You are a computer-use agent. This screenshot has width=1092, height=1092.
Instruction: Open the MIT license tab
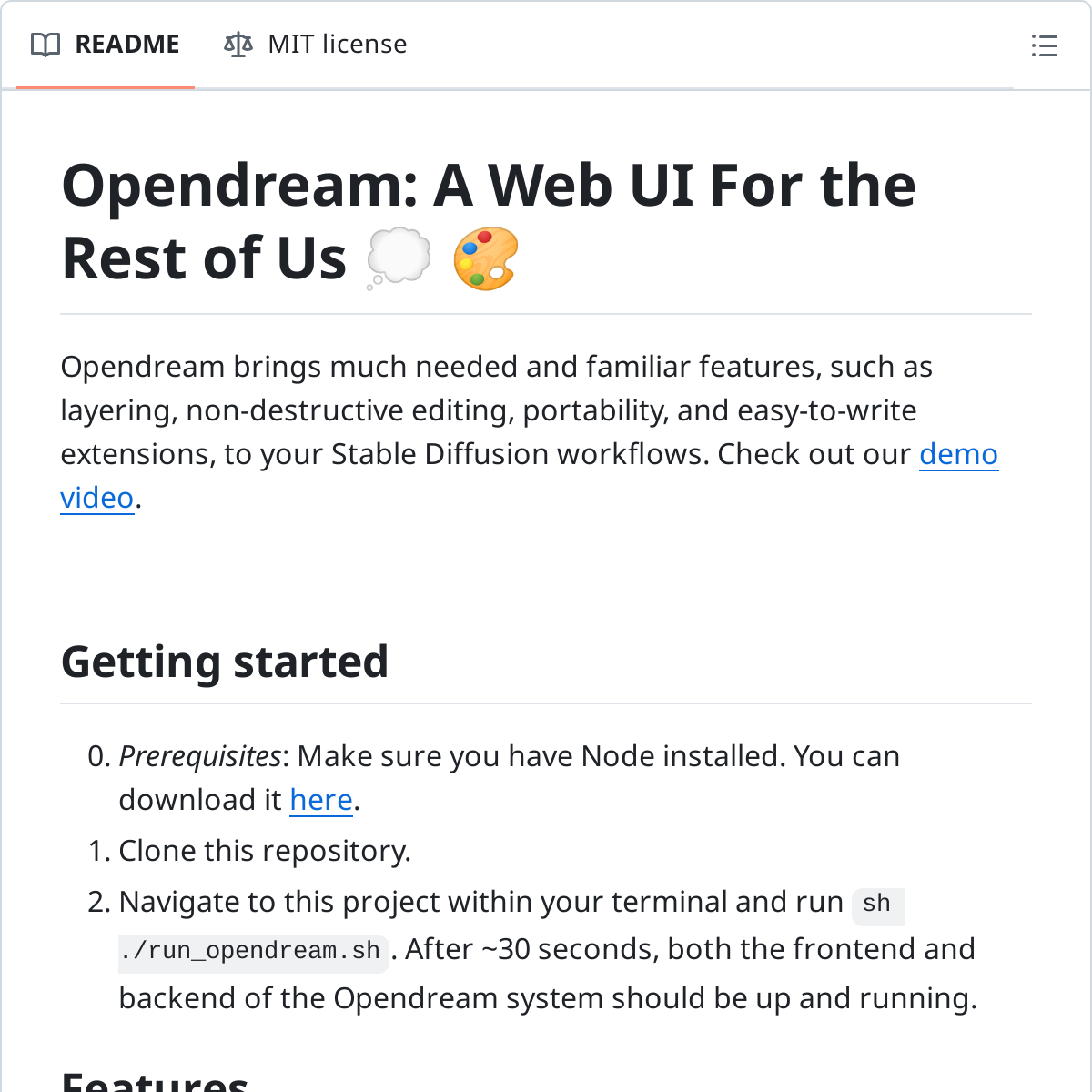pos(337,45)
